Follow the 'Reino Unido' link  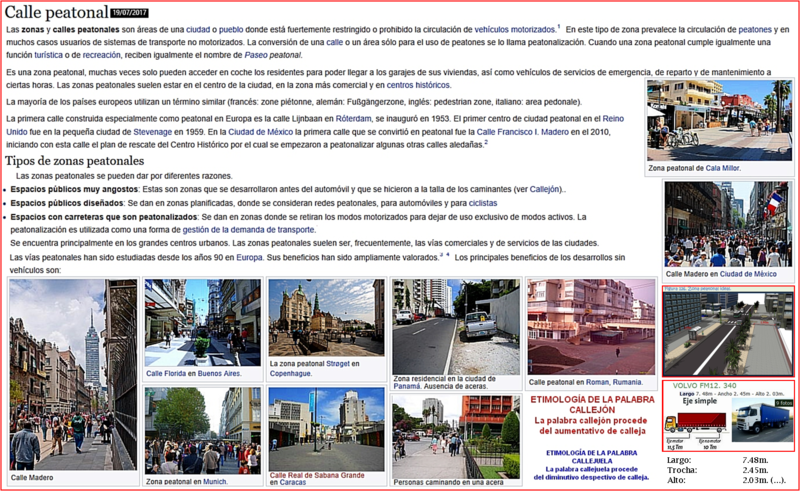613,119
